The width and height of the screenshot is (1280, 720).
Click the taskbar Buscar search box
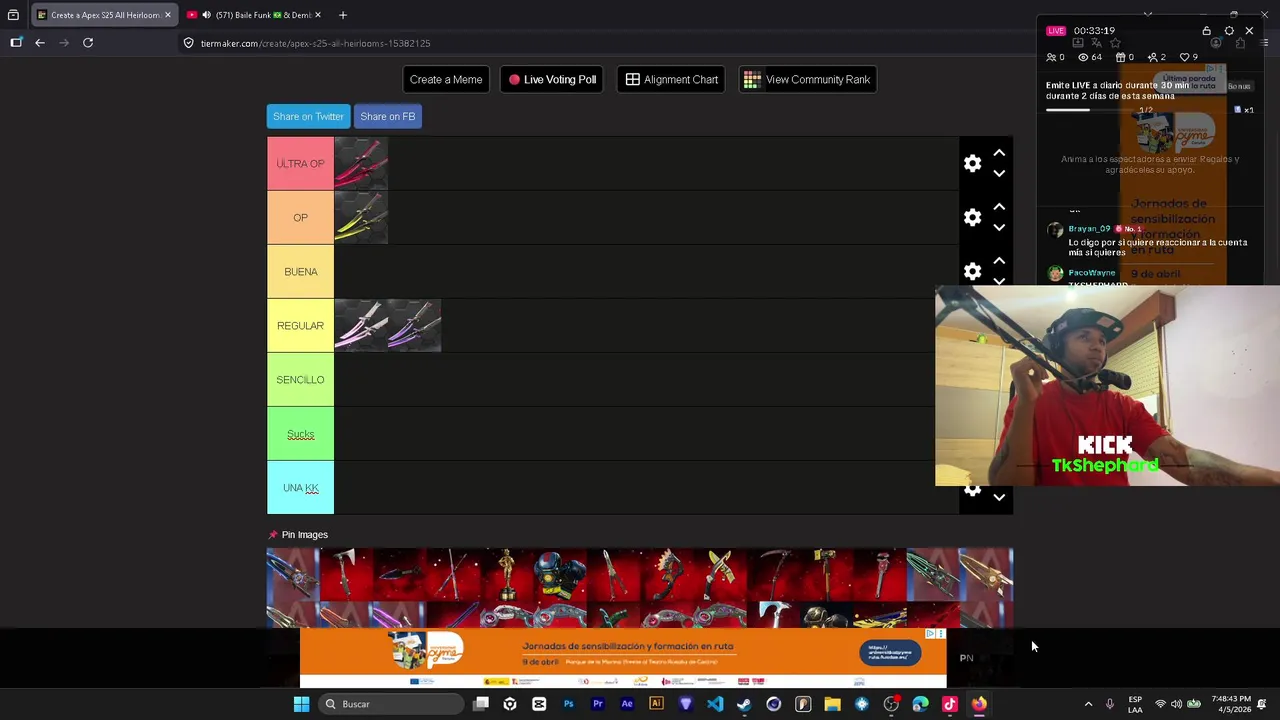point(390,704)
